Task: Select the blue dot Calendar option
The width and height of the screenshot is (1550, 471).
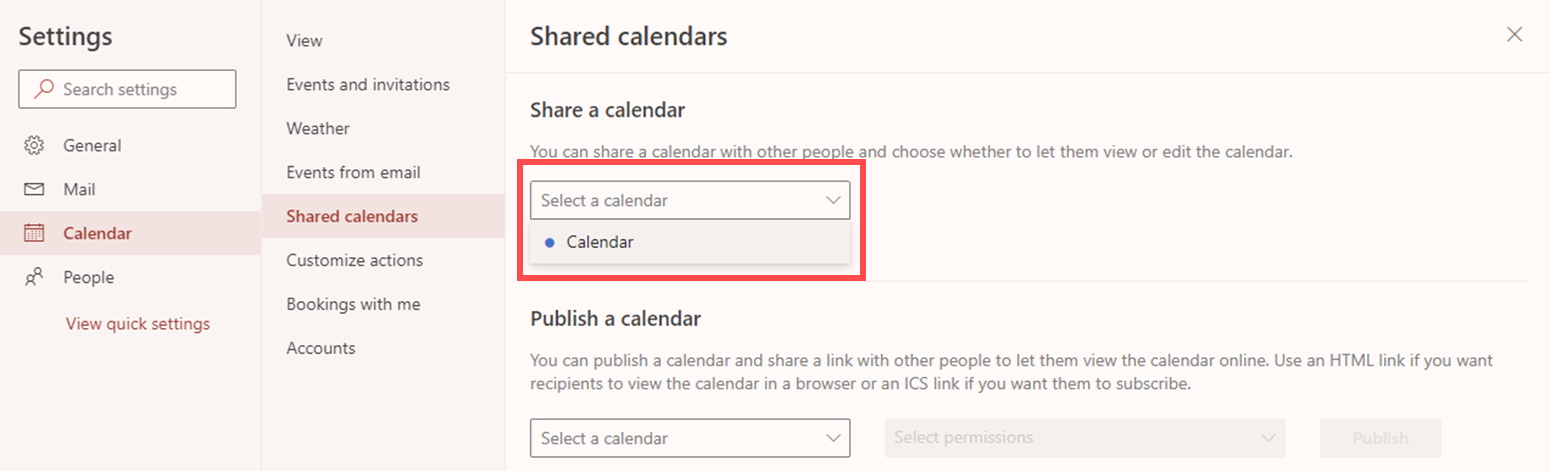Action: (599, 242)
